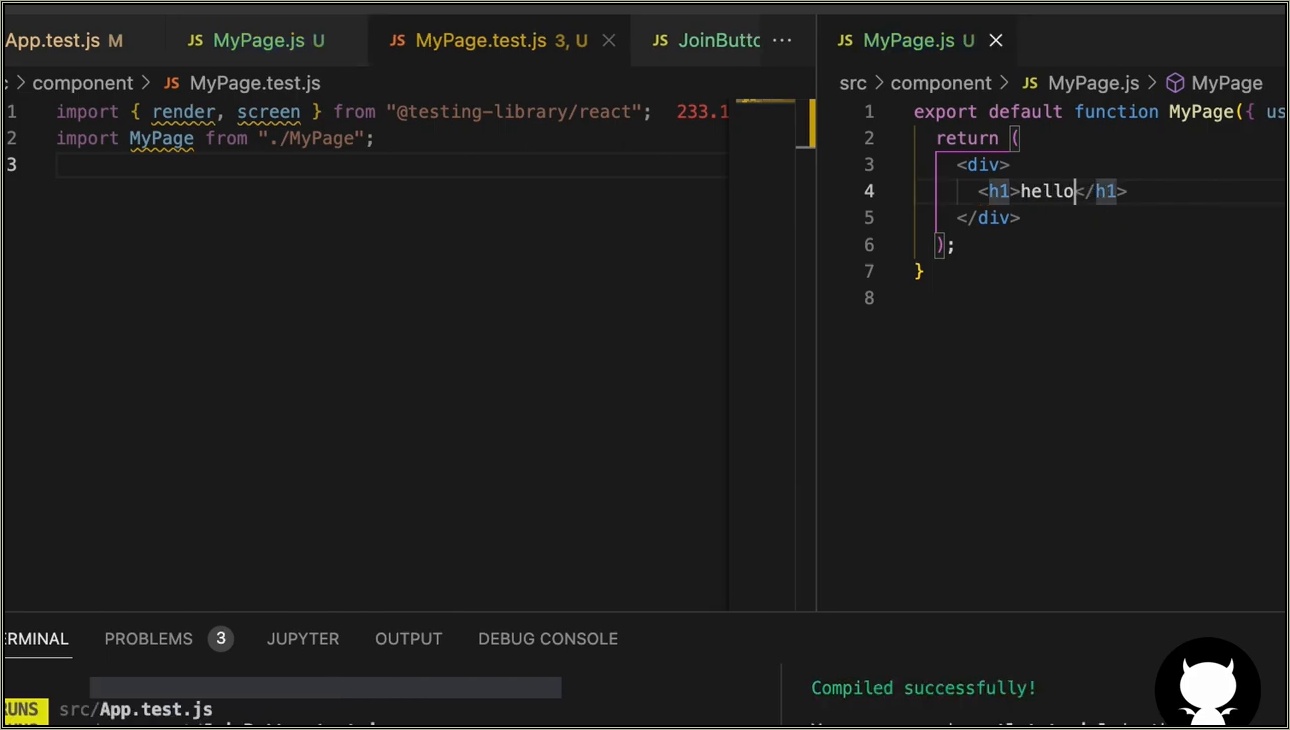Click the problems count badge 3
Image resolution: width=1290 pixels, height=730 pixels.
tap(221, 638)
